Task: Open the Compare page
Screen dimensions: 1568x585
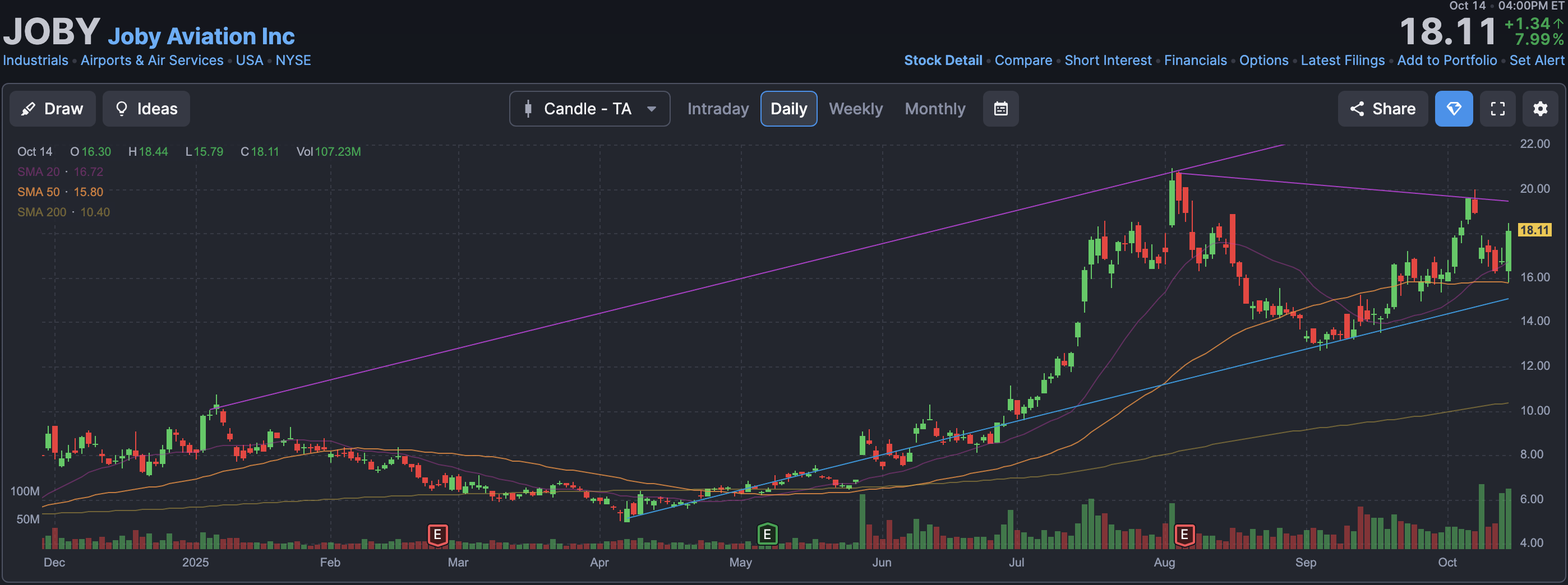Action: pyautogui.click(x=1022, y=60)
